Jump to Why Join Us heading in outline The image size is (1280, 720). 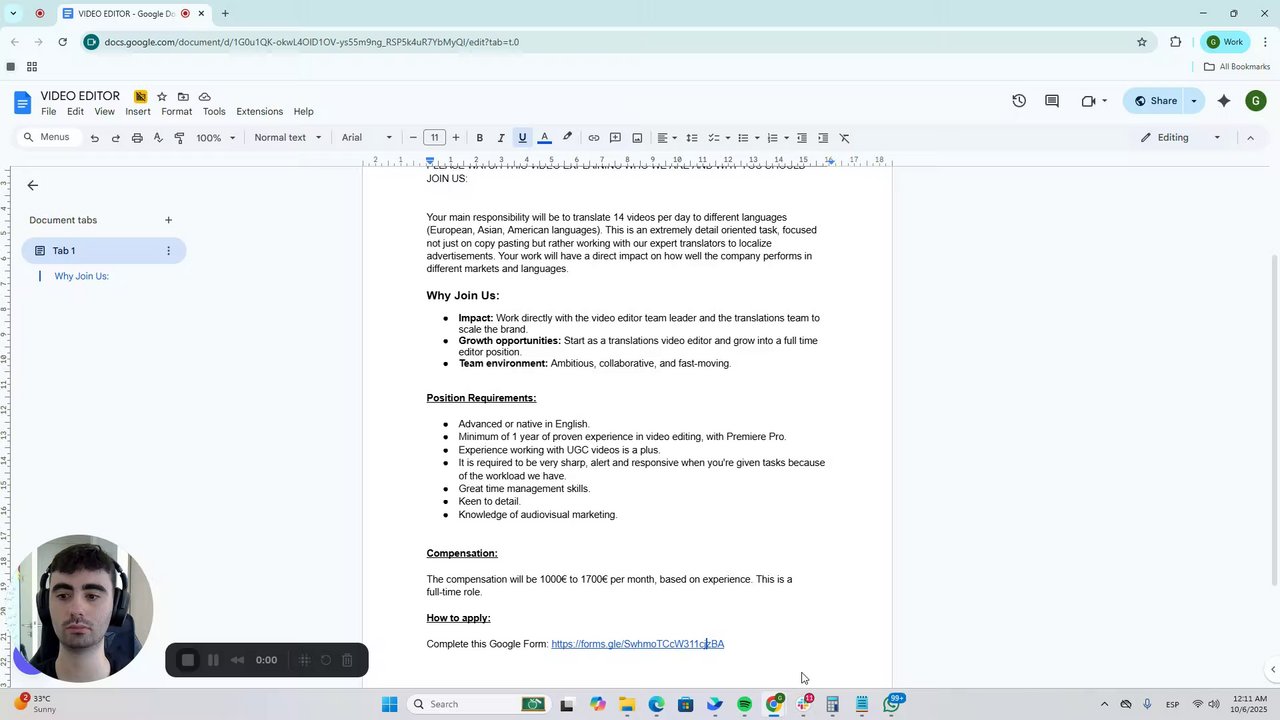tap(82, 277)
